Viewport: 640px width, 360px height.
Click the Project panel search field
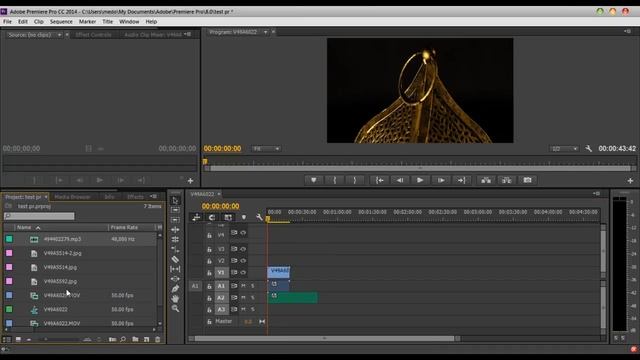[39, 216]
